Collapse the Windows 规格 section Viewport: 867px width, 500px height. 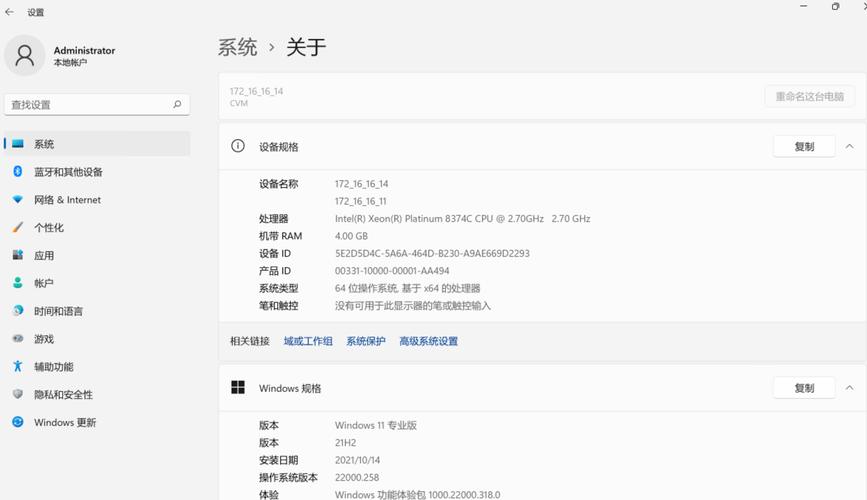coord(849,388)
